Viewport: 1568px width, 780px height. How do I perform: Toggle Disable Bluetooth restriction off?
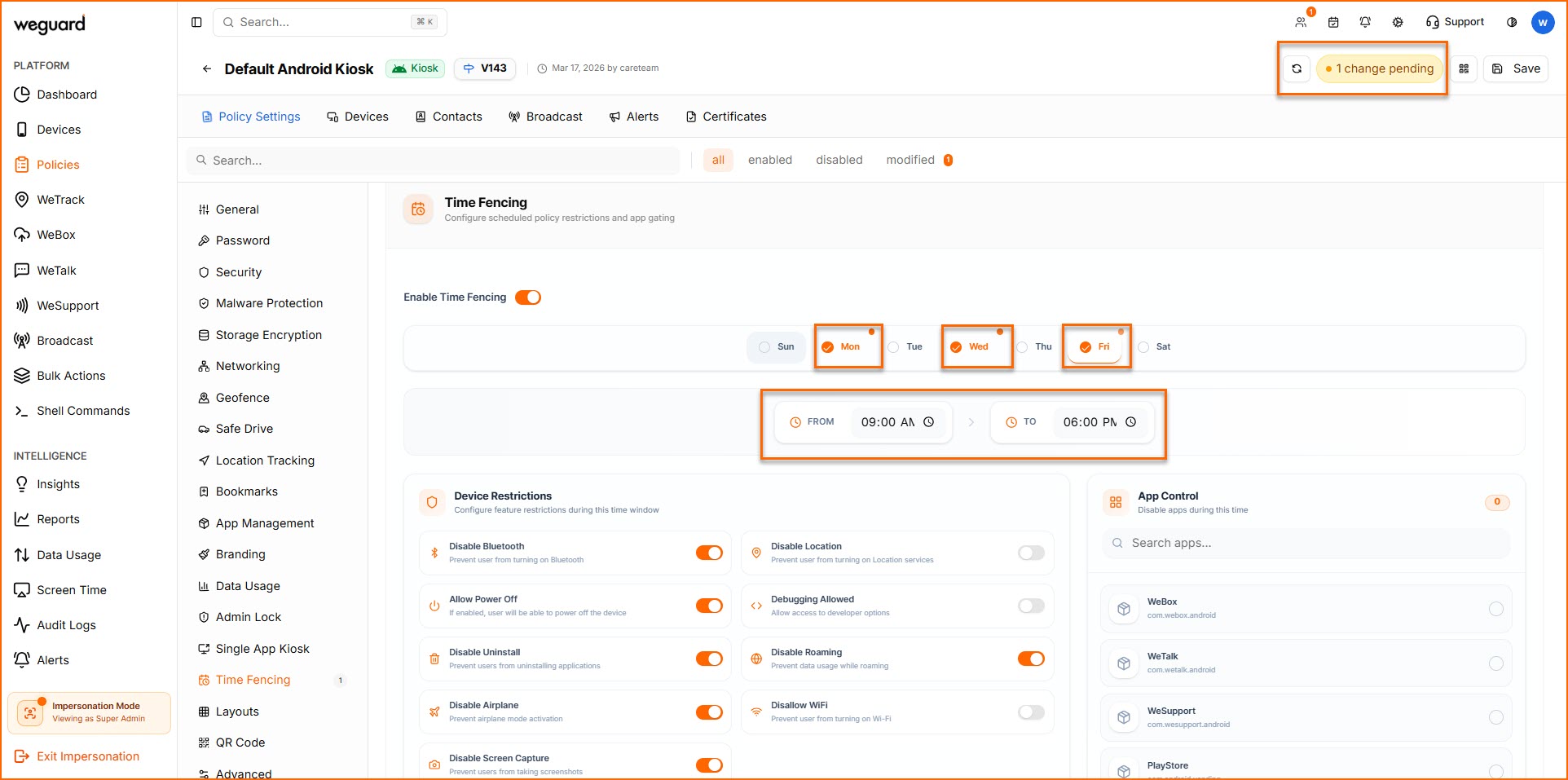(x=709, y=553)
